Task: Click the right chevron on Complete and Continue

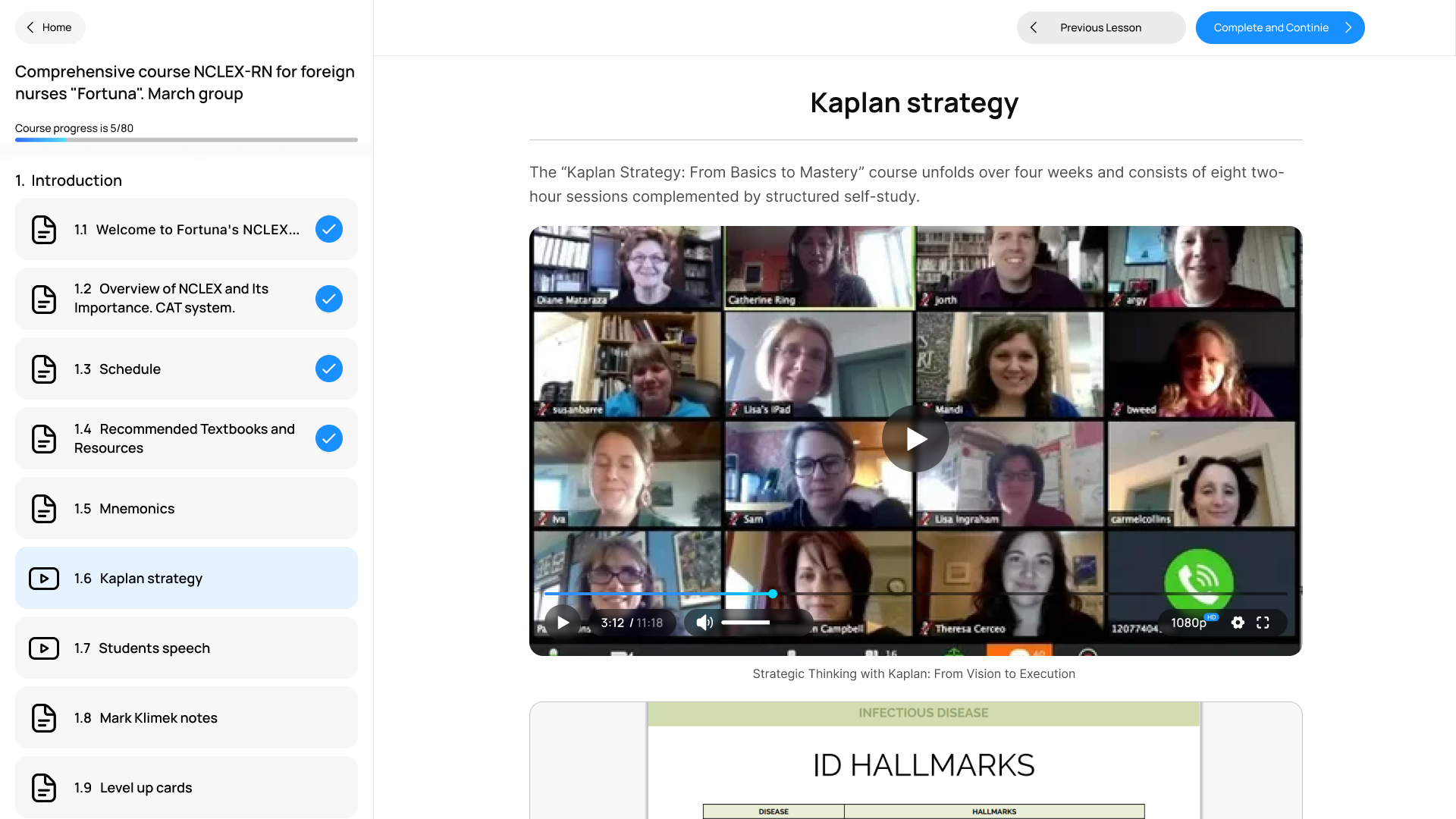Action: click(1348, 27)
